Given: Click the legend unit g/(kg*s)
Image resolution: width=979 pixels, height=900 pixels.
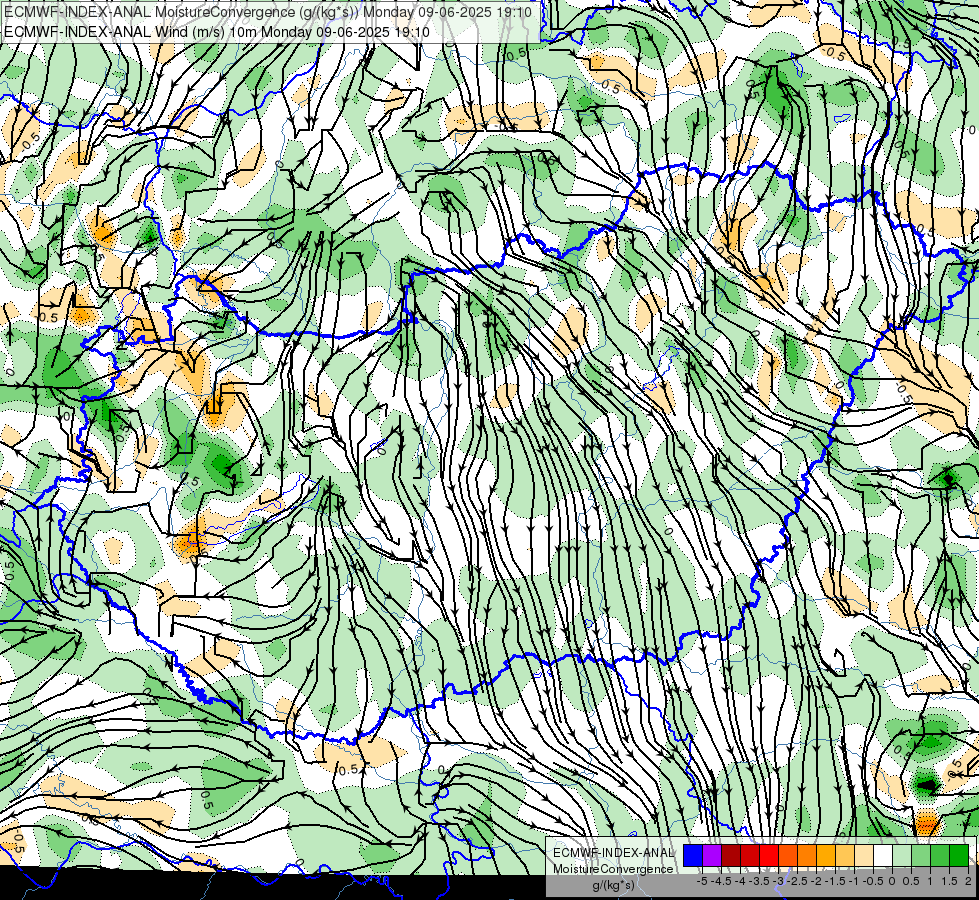Looking at the screenshot, I should tap(613, 885).
